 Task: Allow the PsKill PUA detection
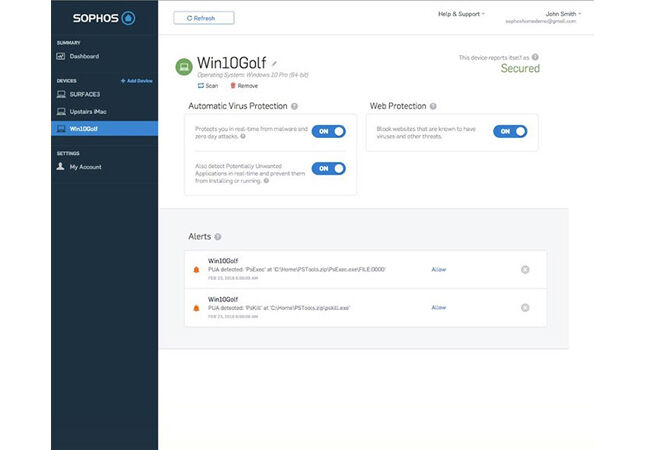click(439, 308)
